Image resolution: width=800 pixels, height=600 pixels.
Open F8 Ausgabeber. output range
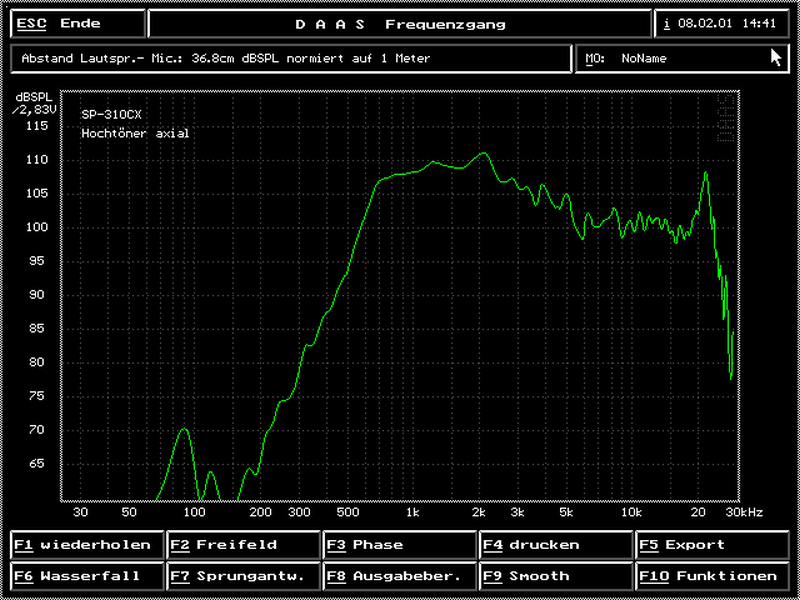(x=399, y=576)
